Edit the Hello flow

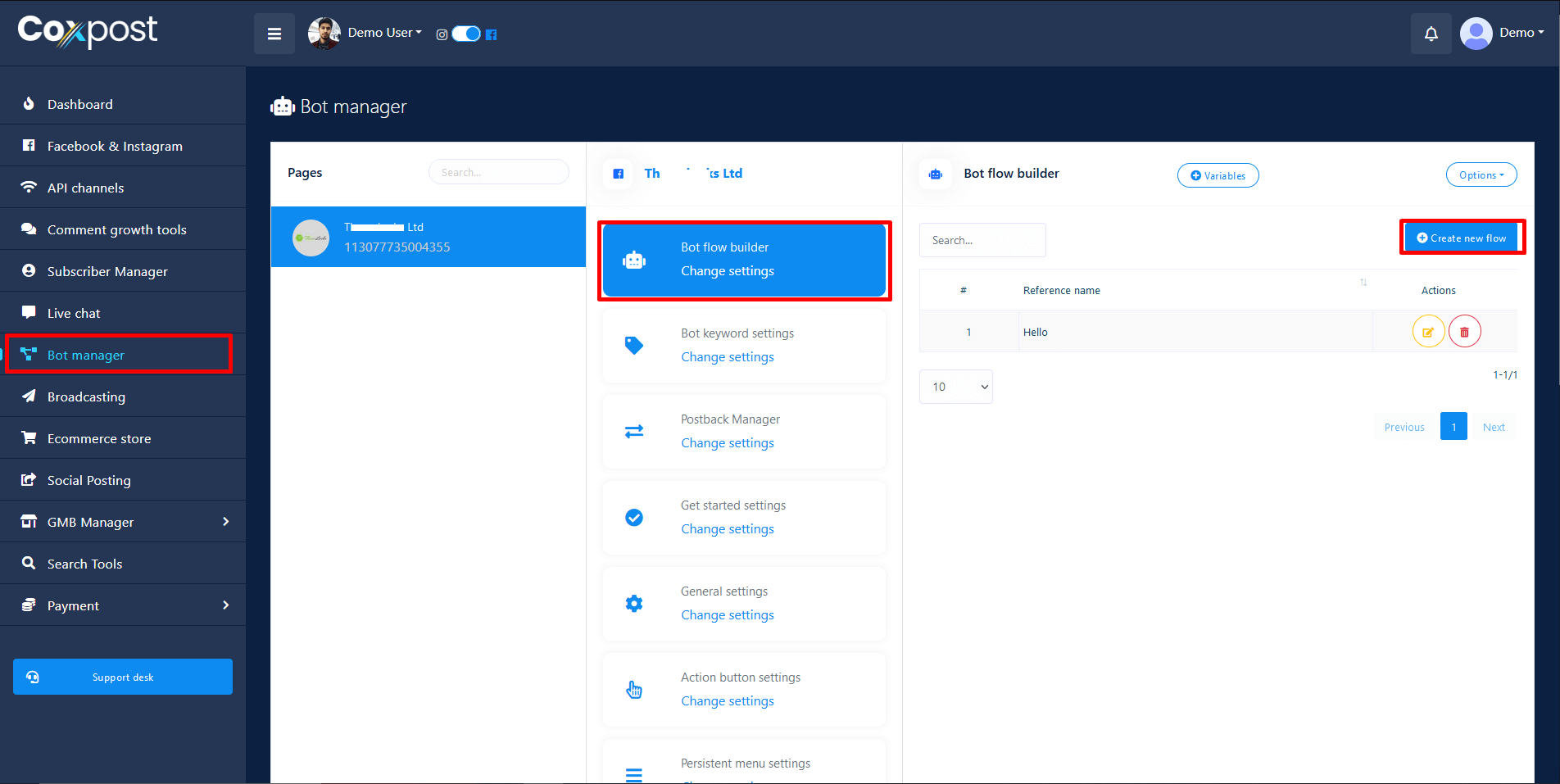pos(1428,332)
